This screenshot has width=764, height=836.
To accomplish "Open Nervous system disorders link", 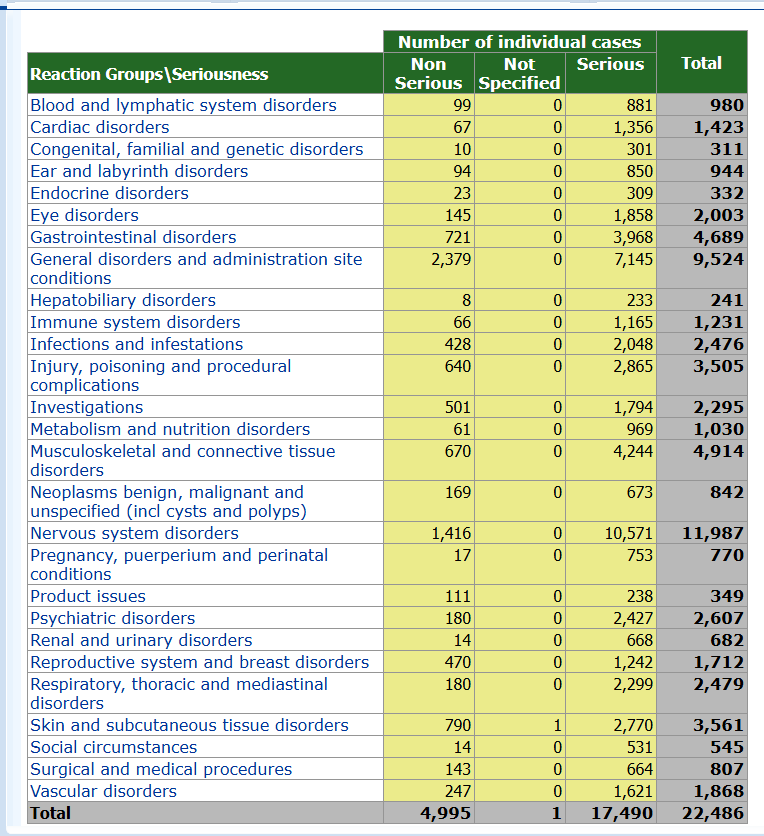I will pyautogui.click(x=134, y=533).
